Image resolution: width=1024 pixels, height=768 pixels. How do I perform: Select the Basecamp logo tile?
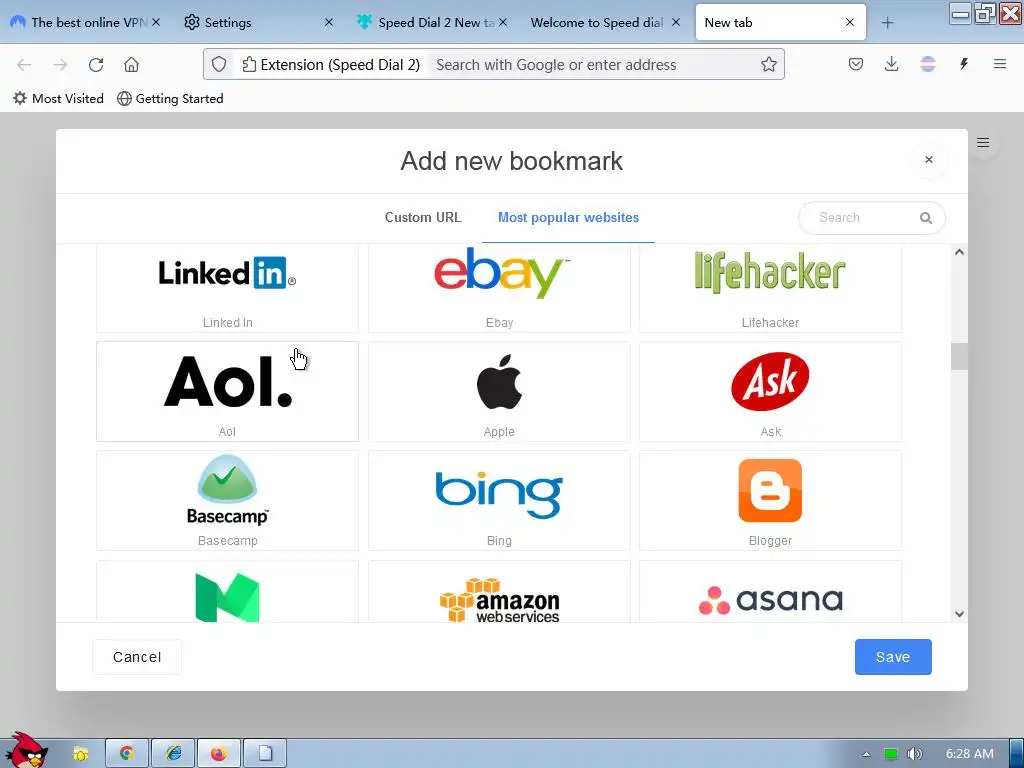pyautogui.click(x=227, y=500)
